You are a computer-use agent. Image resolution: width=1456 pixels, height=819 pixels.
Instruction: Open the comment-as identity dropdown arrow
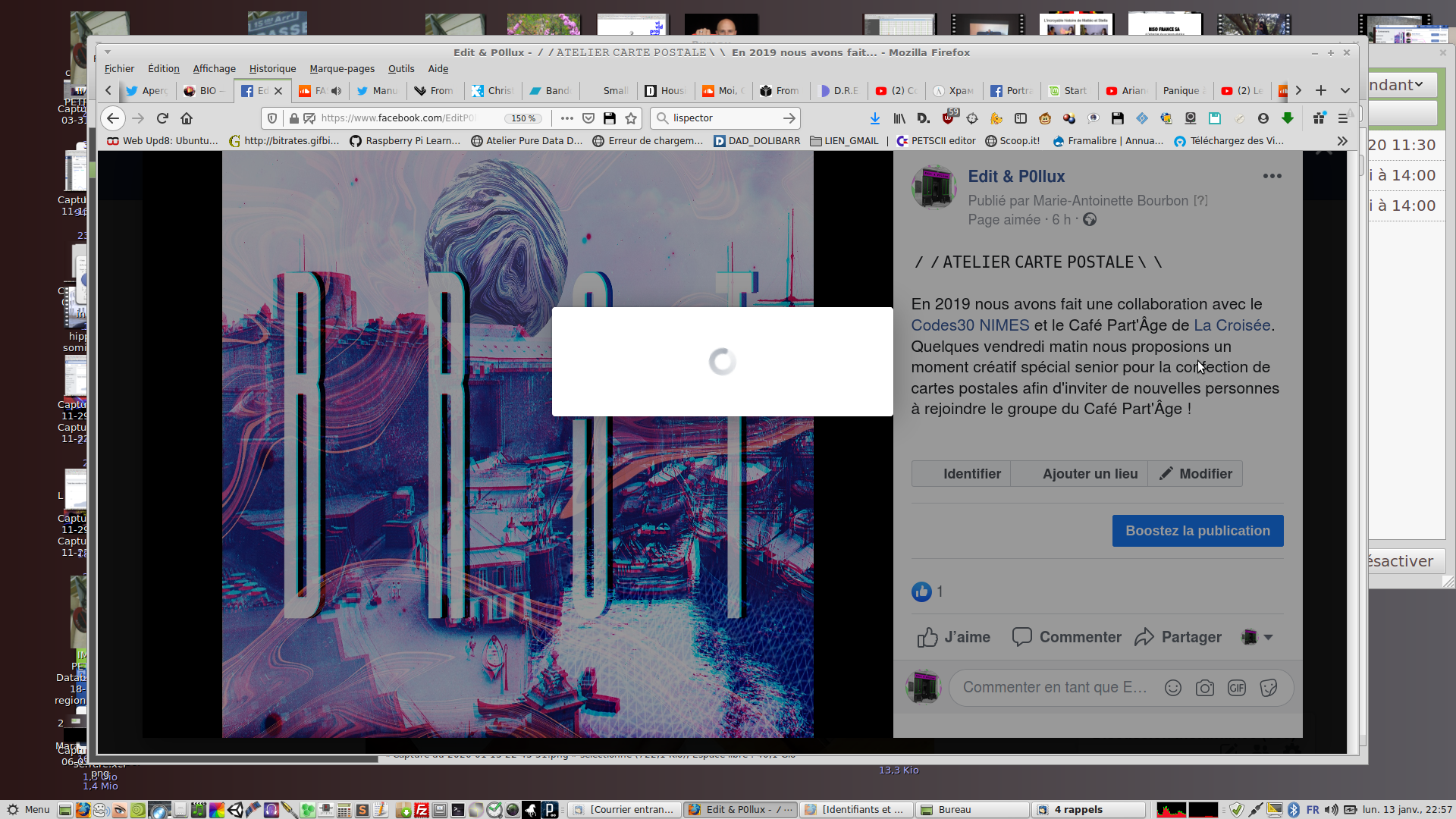point(1268,637)
